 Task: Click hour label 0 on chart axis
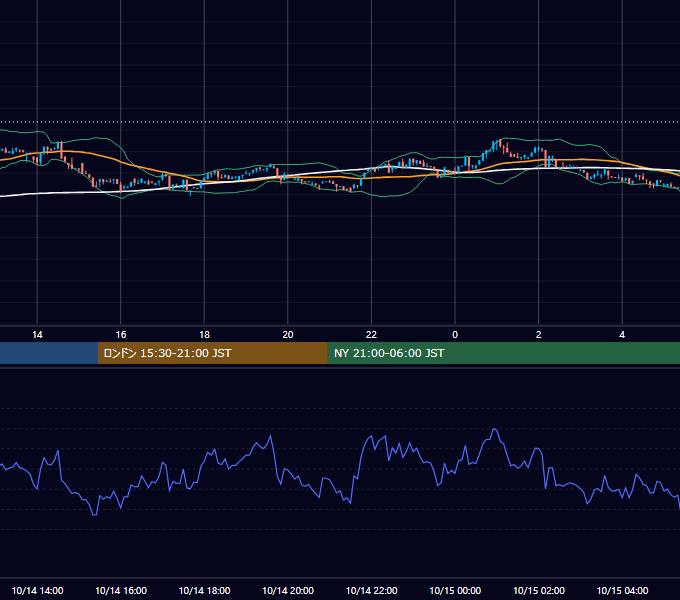coord(455,335)
